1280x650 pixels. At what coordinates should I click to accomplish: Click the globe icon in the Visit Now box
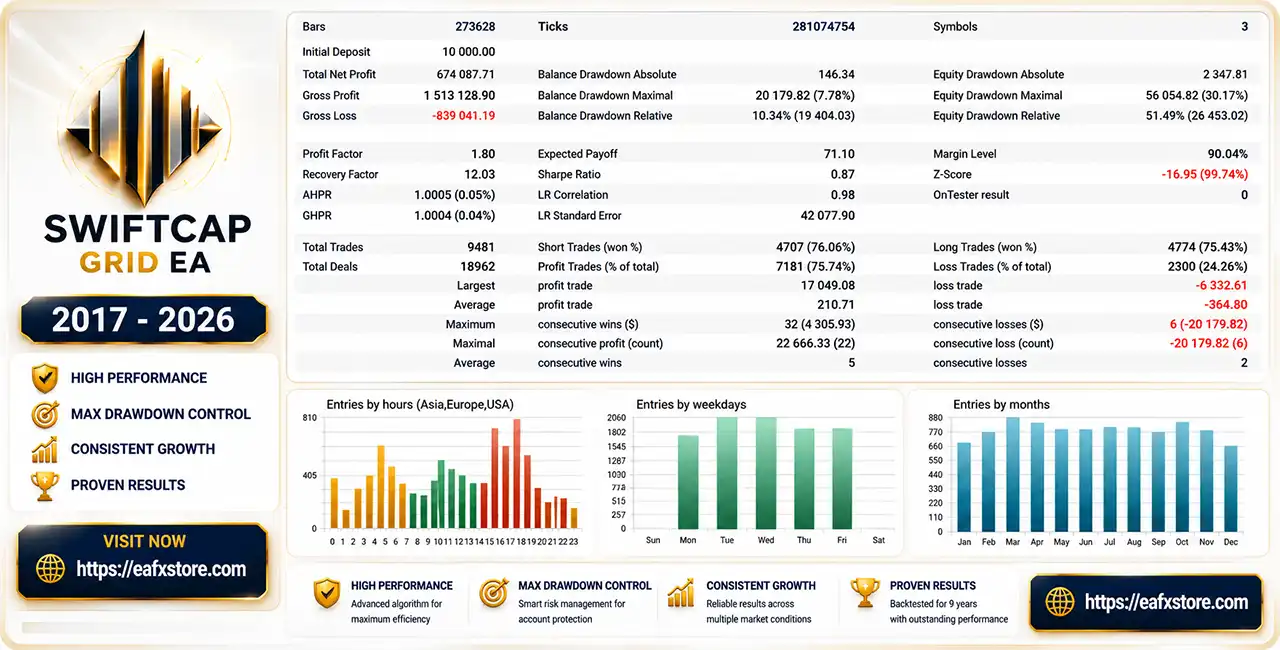[50, 569]
